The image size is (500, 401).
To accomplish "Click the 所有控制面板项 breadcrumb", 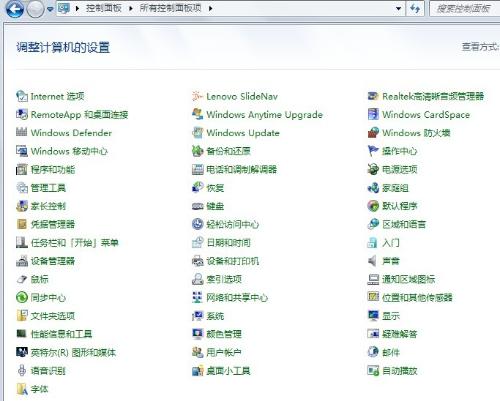I will pyautogui.click(x=171, y=8).
